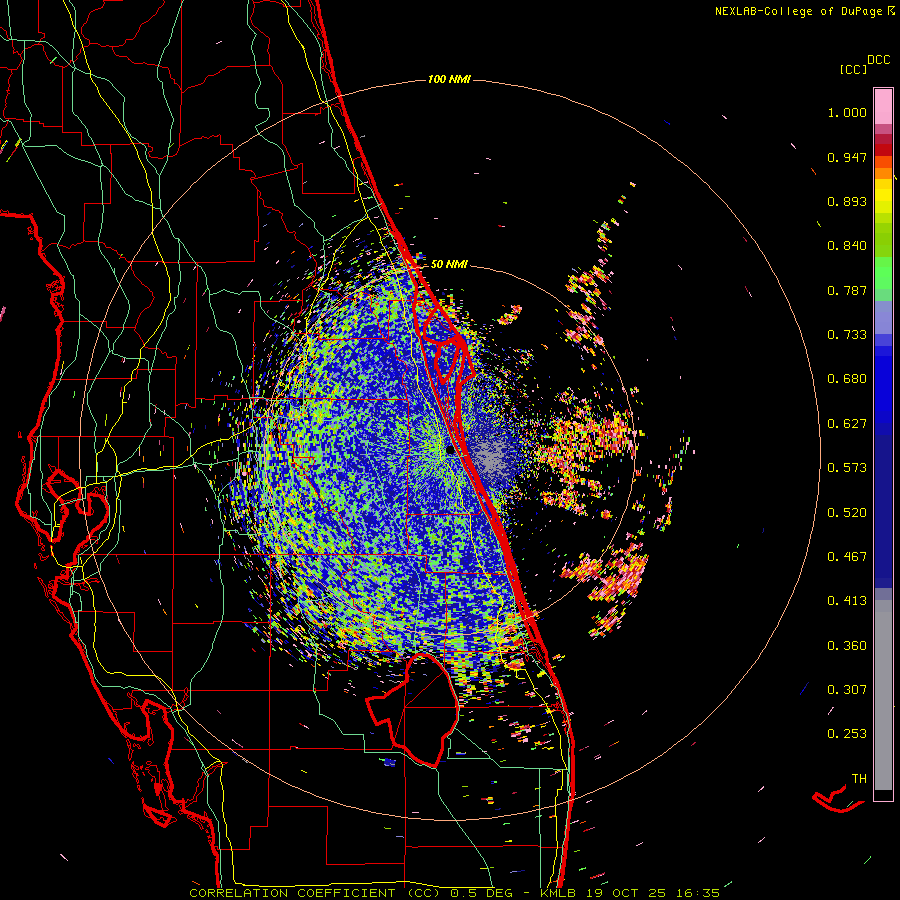The image size is (900, 900).
Task: Click the pink color band beside 1.000
Action: (x=883, y=107)
